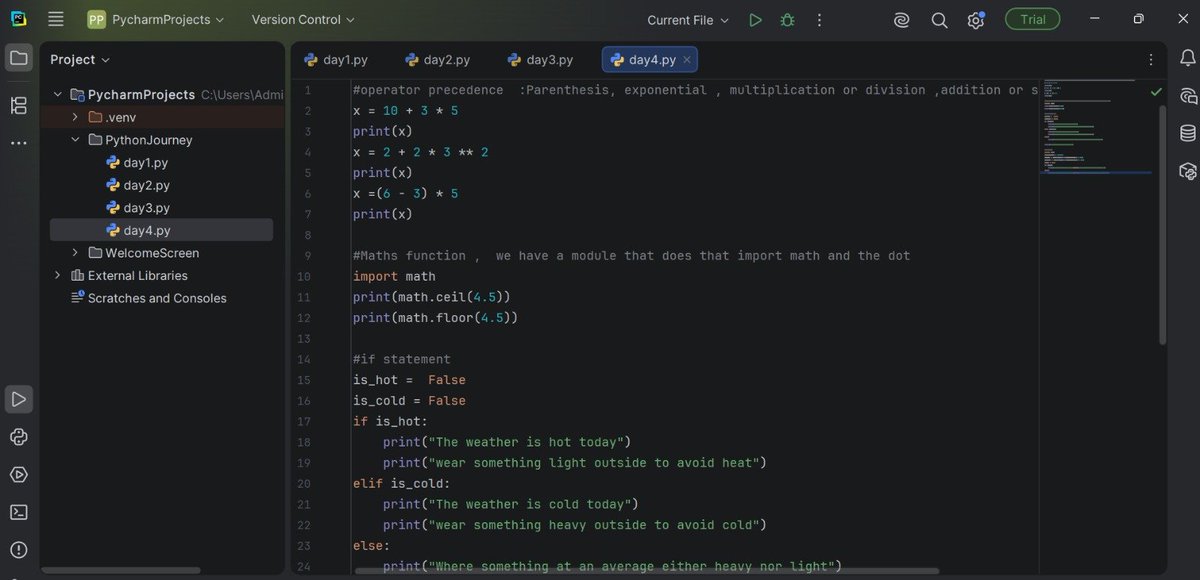Open the Project view selector dropdown

80,59
